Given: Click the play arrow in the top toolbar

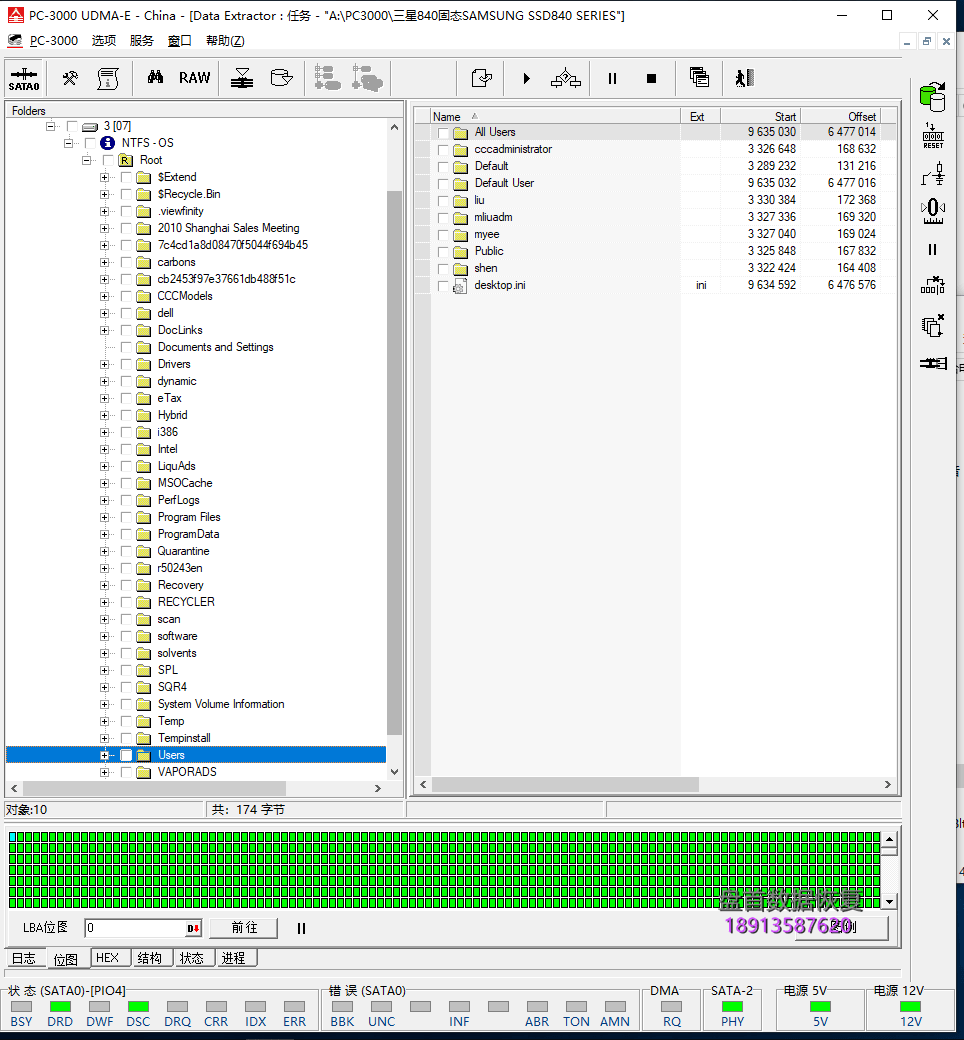Looking at the screenshot, I should pos(526,78).
